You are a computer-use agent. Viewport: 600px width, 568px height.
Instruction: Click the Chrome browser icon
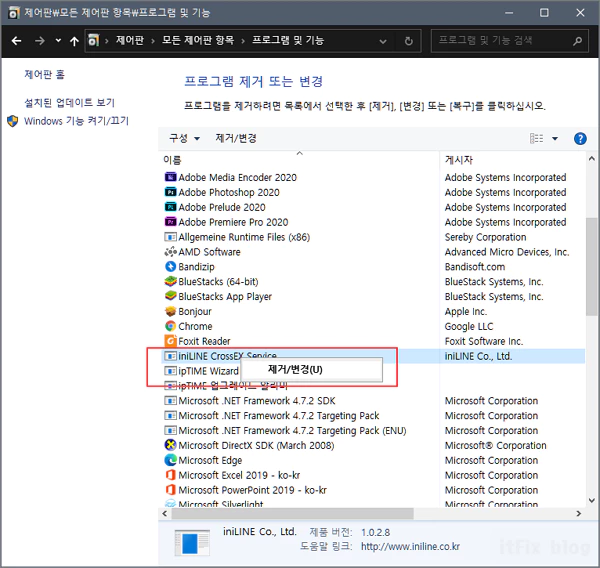point(170,326)
